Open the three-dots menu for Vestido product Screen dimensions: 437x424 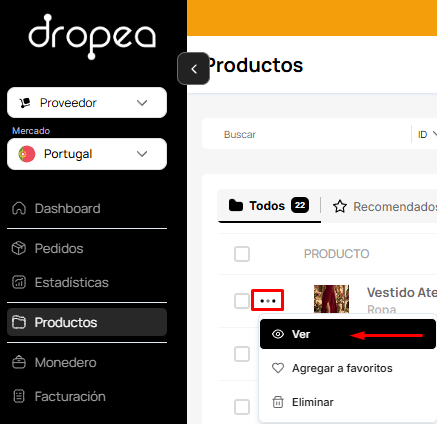(x=268, y=301)
